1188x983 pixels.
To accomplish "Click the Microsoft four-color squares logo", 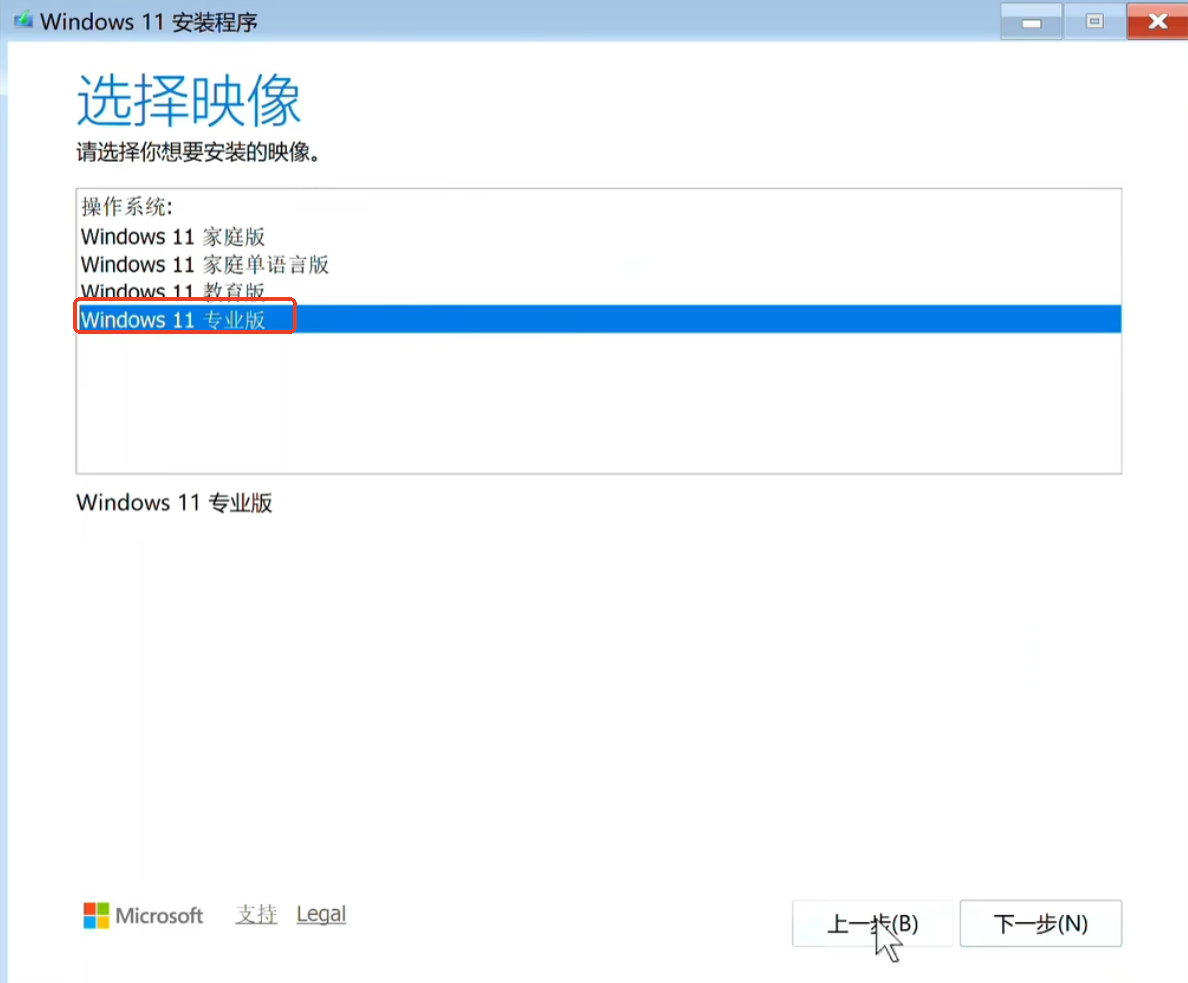I will (x=96, y=915).
